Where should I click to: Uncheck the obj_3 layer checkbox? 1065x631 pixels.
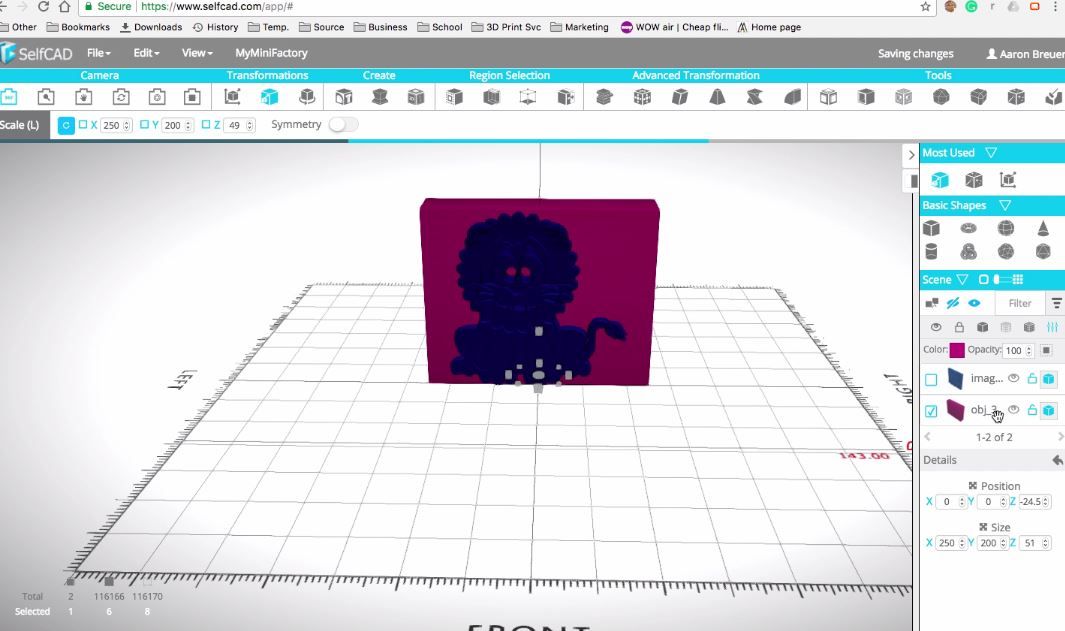coord(931,408)
